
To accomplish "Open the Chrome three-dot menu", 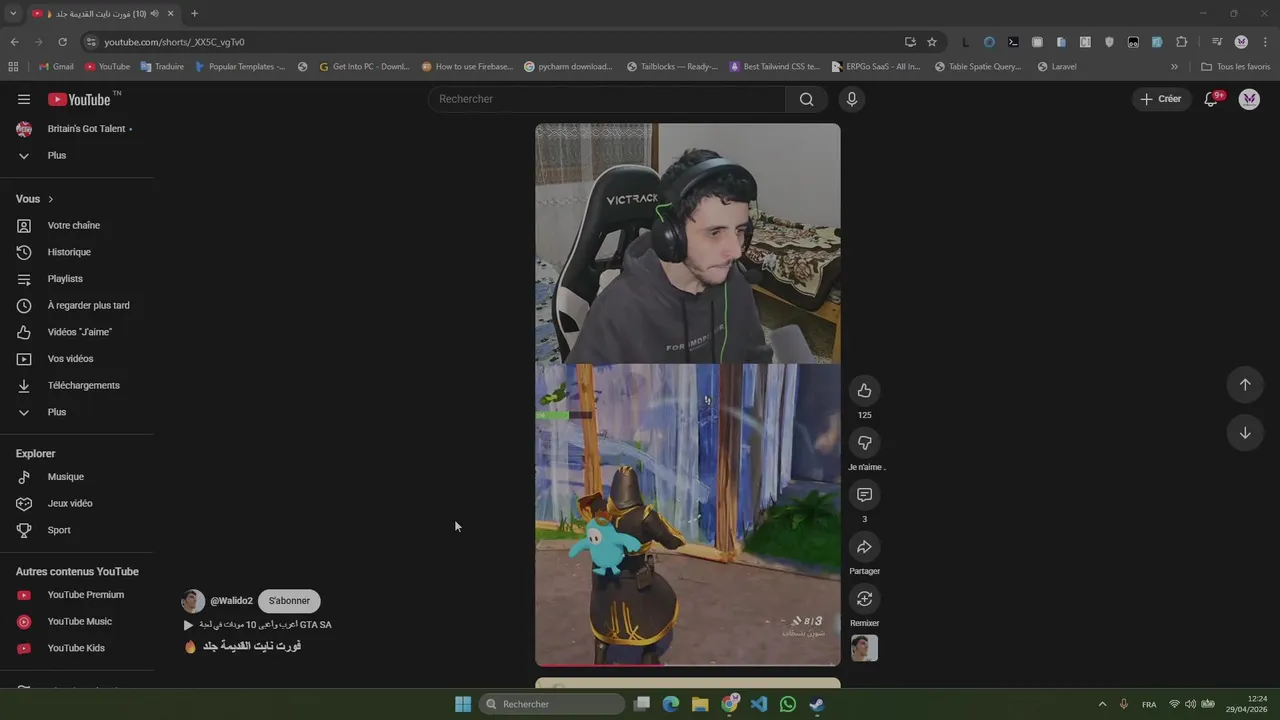I will pos(1264,42).
